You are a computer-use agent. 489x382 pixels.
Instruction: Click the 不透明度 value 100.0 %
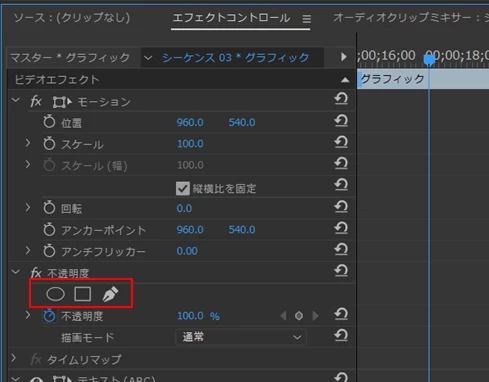click(198, 316)
